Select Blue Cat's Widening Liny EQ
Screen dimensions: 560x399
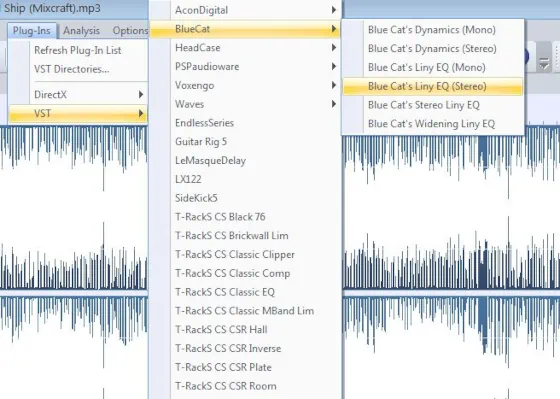point(433,124)
